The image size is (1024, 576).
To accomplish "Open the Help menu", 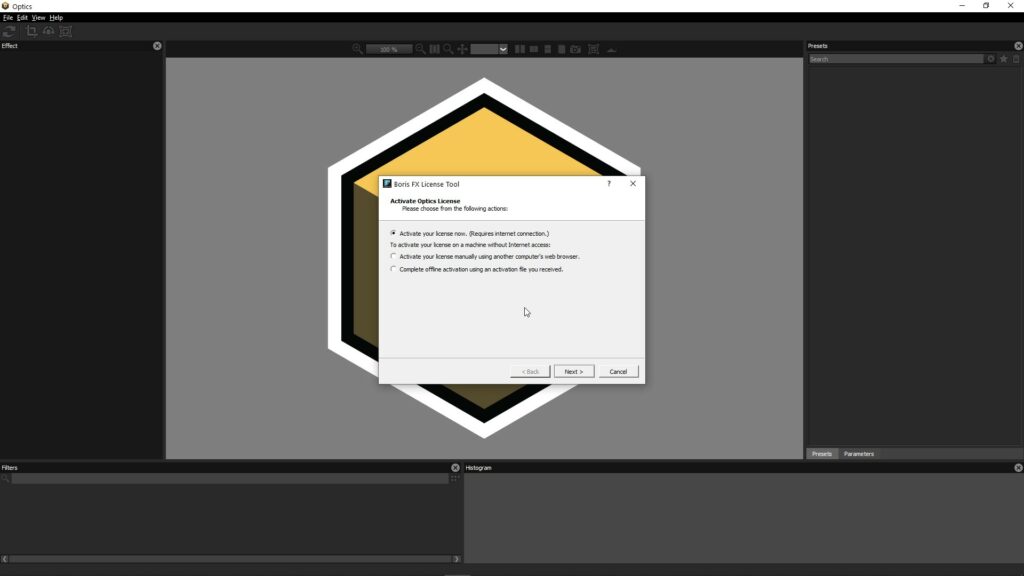I will click(x=56, y=18).
